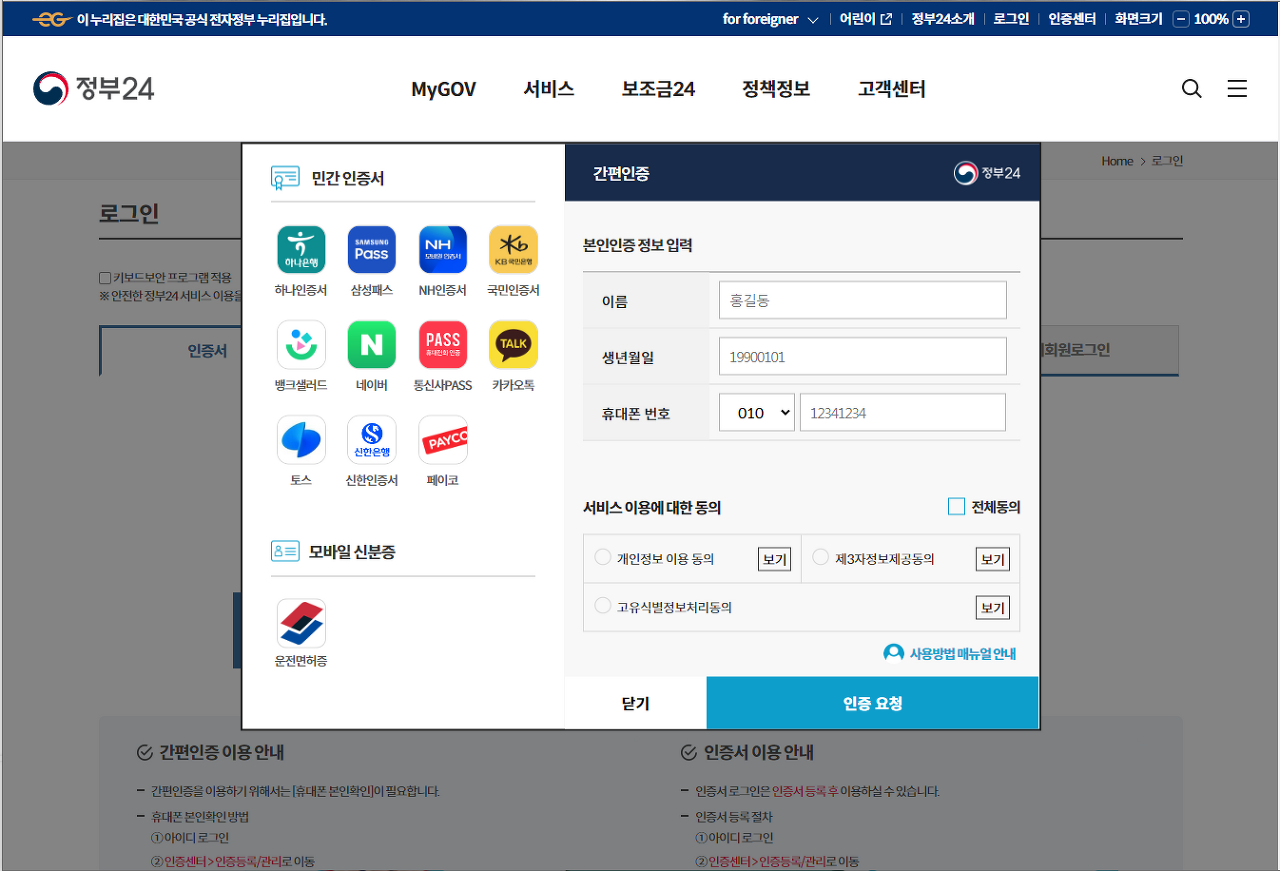Choose the Samsung Pass icon

coord(371,249)
